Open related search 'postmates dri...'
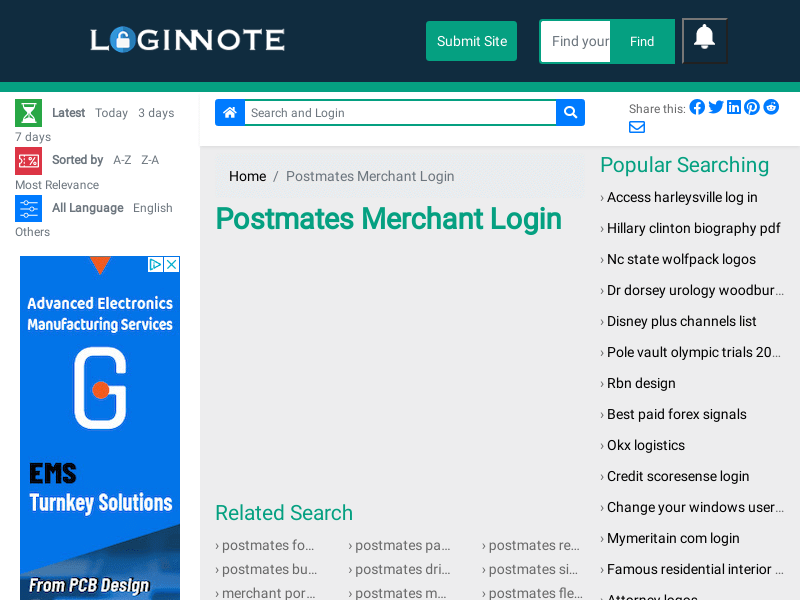Viewport: 800px width, 600px height. tap(403, 569)
